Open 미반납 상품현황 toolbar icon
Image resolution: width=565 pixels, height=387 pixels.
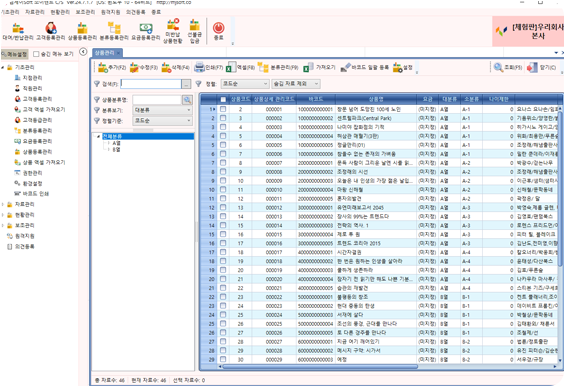[173, 31]
